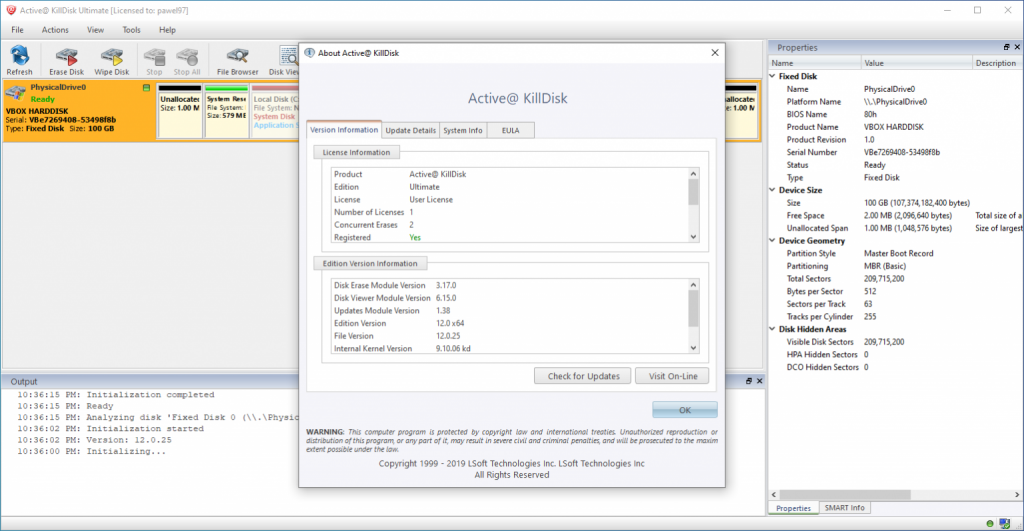The width and height of the screenshot is (1024, 531).
Task: Select the Erase Disk tool
Action: [66, 61]
